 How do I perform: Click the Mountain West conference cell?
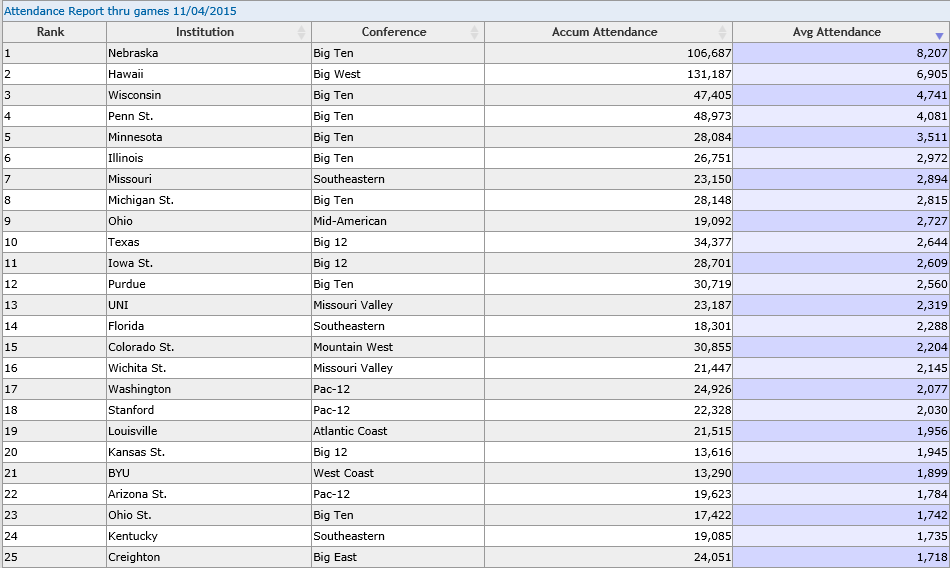pyautogui.click(x=398, y=347)
